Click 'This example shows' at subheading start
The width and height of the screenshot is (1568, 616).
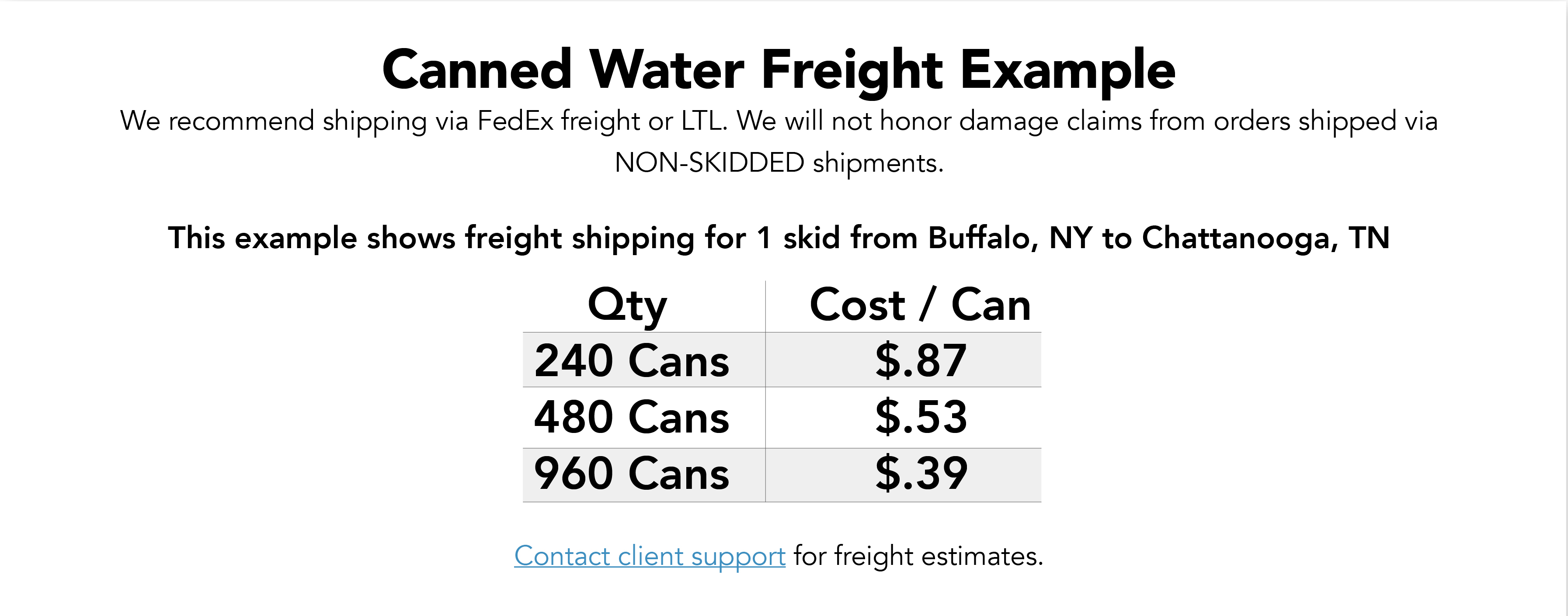(311, 238)
